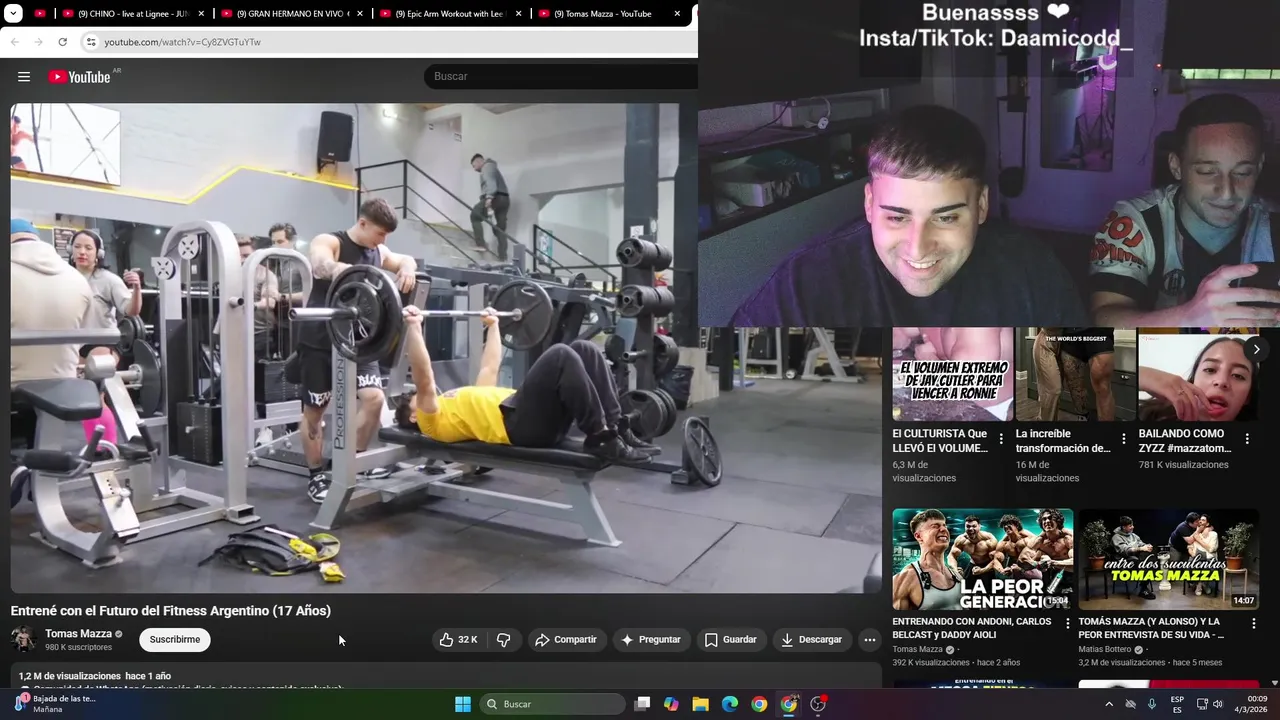Show next suggested videos with right chevron

(1256, 349)
